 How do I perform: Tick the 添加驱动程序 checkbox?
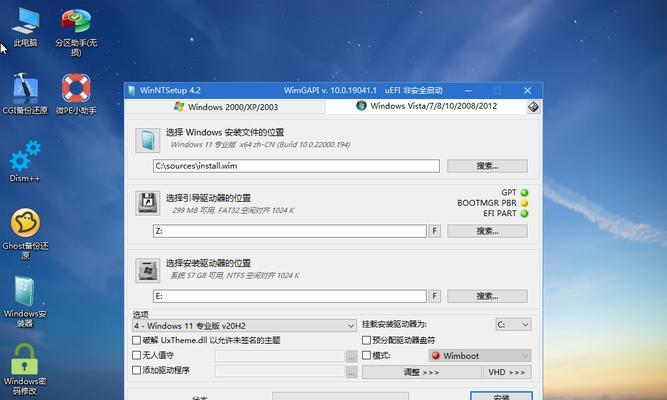point(137,370)
